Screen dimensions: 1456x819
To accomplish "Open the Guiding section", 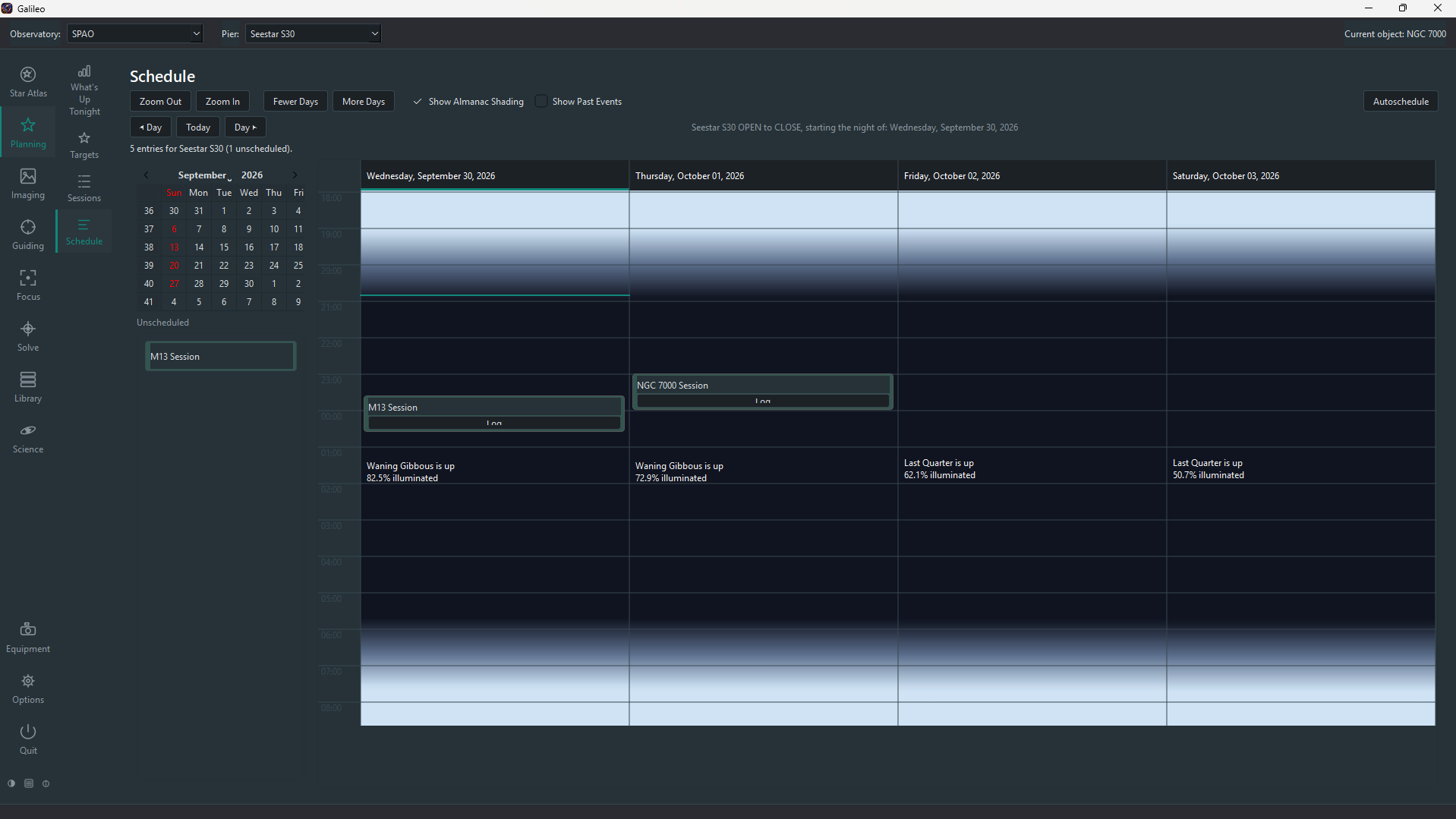I will [28, 235].
